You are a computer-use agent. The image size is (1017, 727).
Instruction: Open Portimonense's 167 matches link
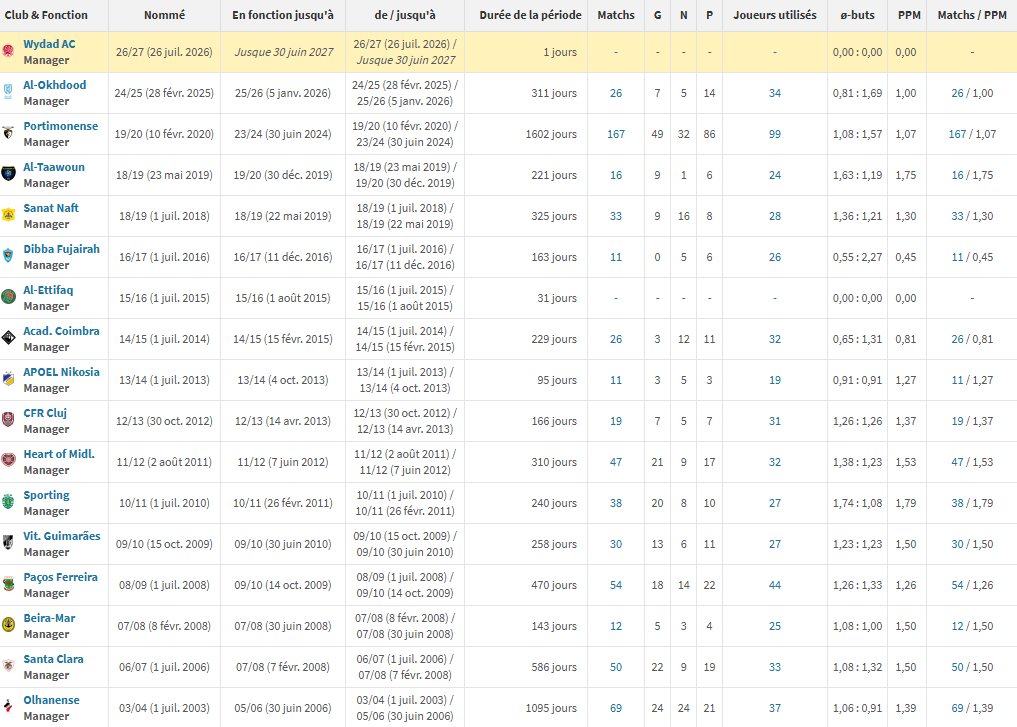[616, 134]
